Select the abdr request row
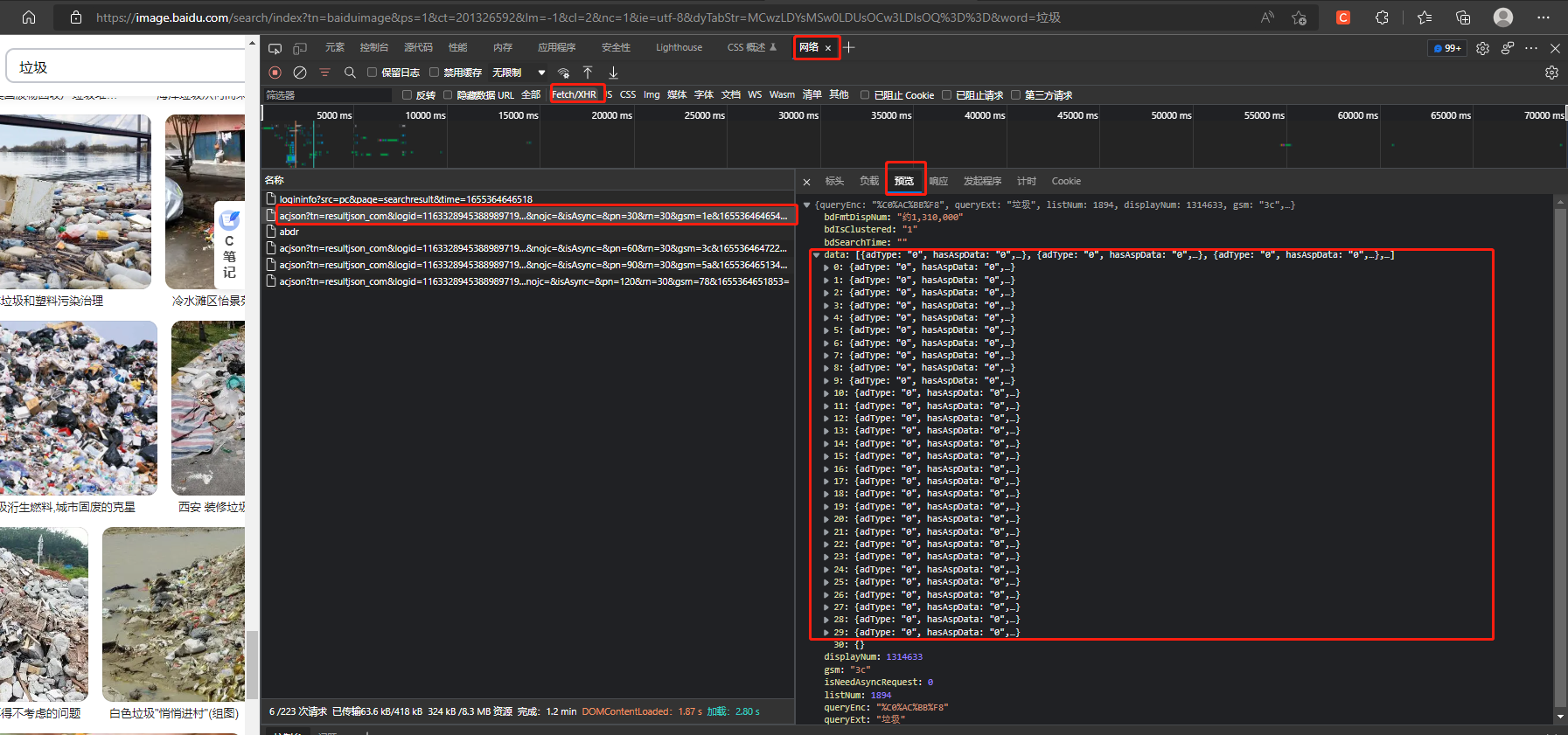The width and height of the screenshot is (1568, 735). 528,232
